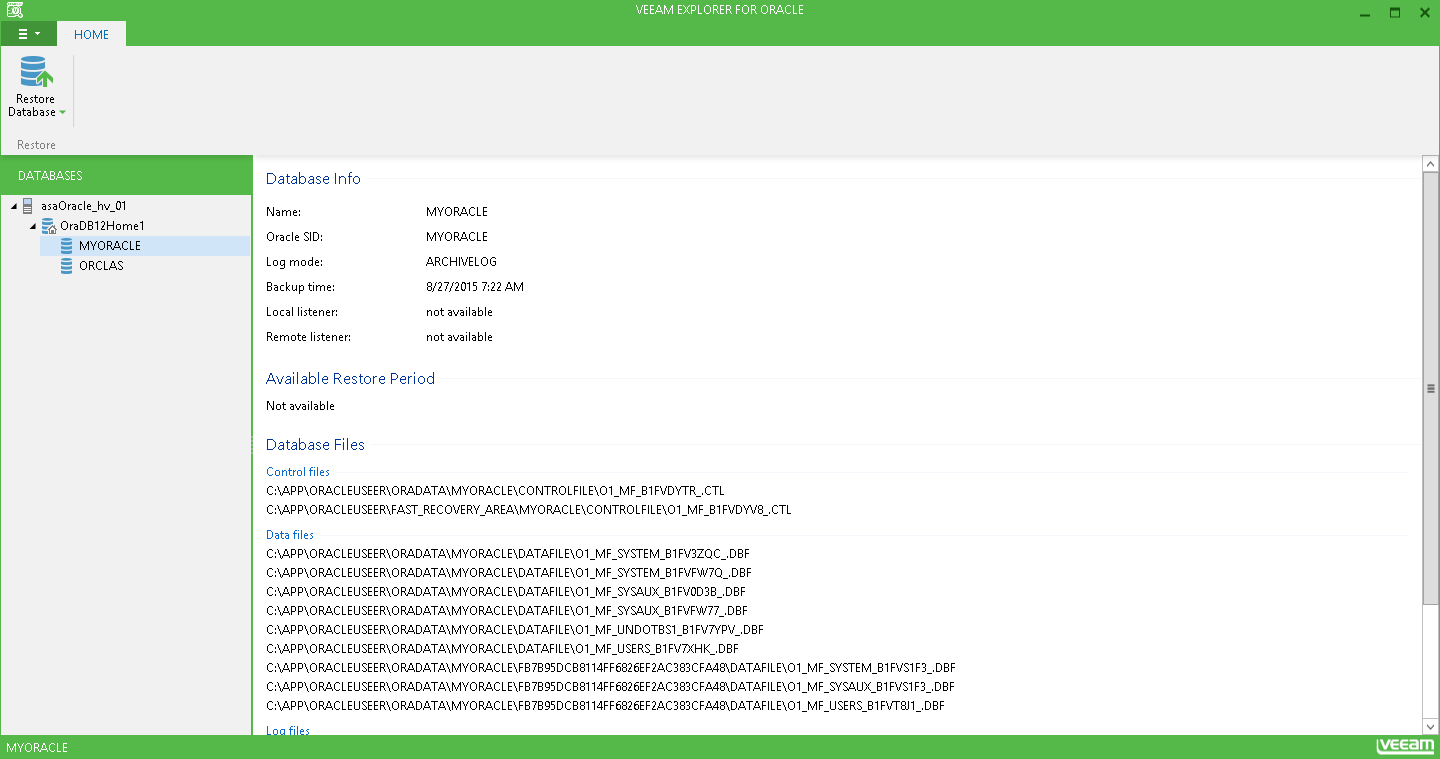The width and height of the screenshot is (1440, 759).
Task: Click the ARCHIVELOG log mode value
Action: click(461, 262)
